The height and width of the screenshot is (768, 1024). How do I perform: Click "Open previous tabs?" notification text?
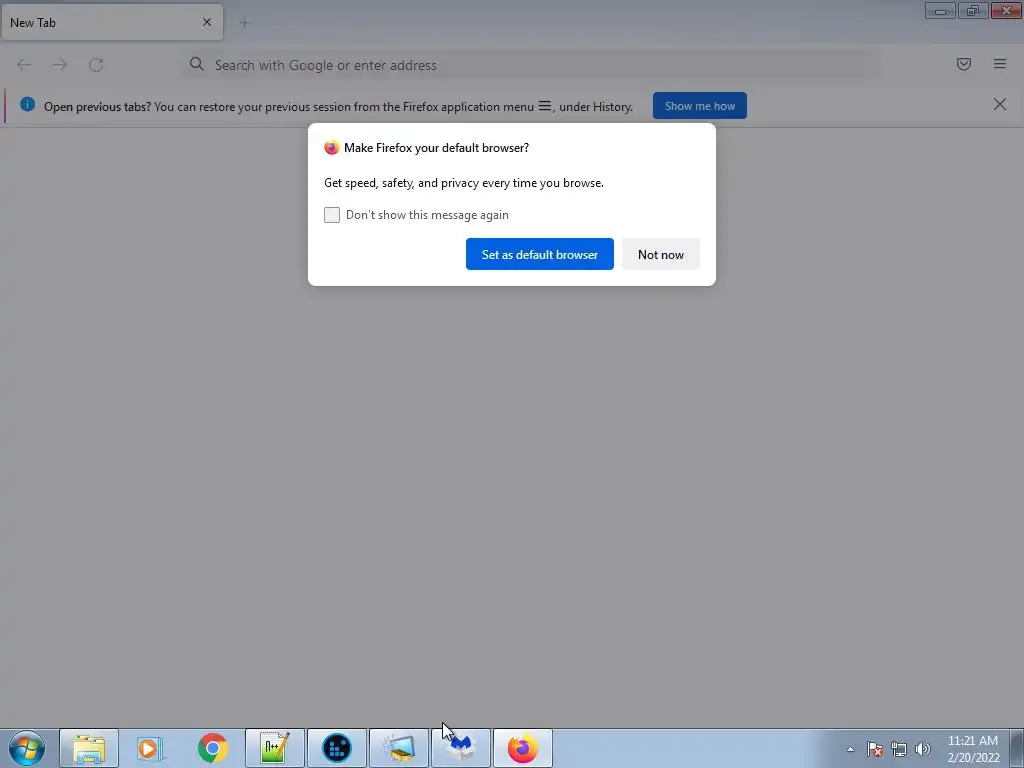[97, 106]
